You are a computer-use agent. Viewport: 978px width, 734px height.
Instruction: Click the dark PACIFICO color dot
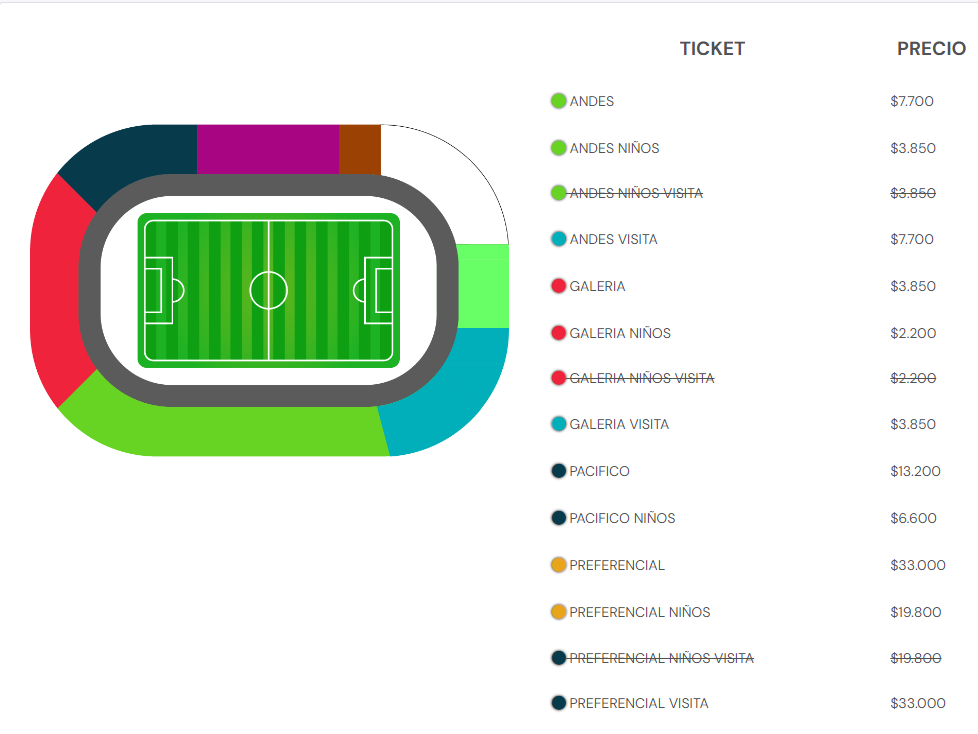click(558, 471)
